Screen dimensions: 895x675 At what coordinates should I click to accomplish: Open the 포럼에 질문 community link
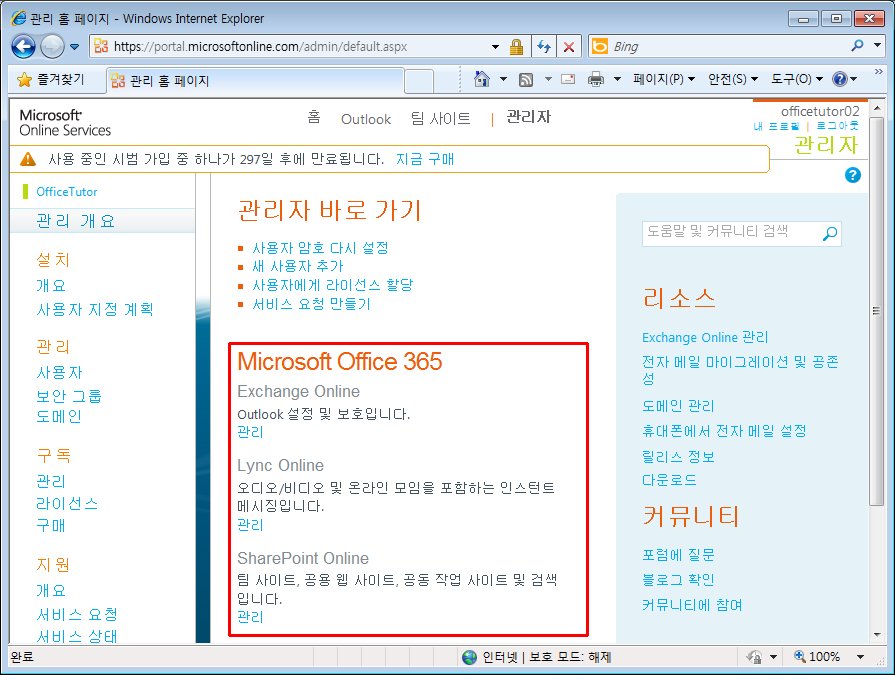678,555
